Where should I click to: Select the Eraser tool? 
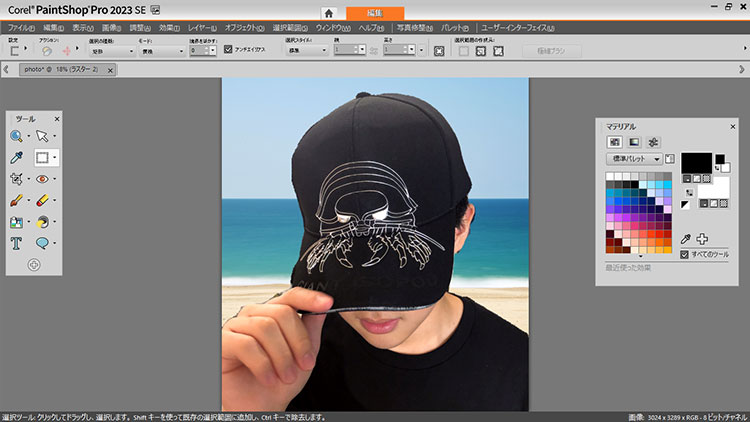pos(43,200)
